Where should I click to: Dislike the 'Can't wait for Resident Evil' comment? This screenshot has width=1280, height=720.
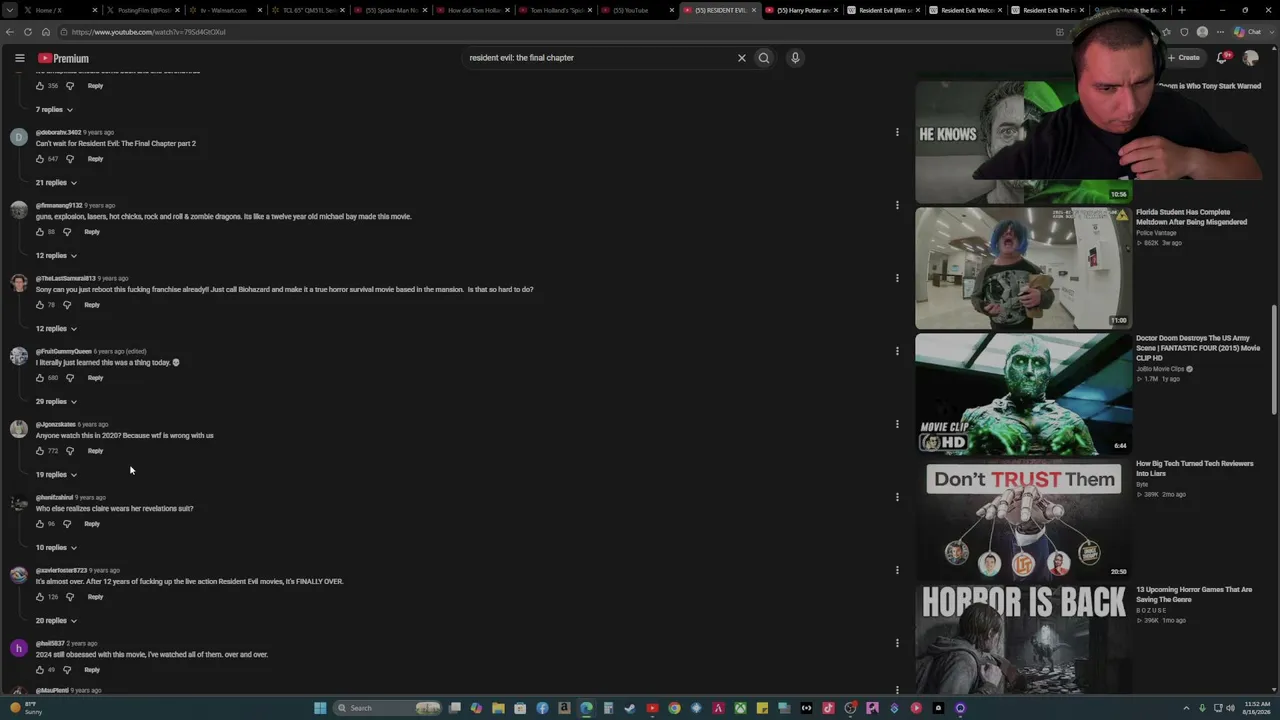tap(70, 159)
